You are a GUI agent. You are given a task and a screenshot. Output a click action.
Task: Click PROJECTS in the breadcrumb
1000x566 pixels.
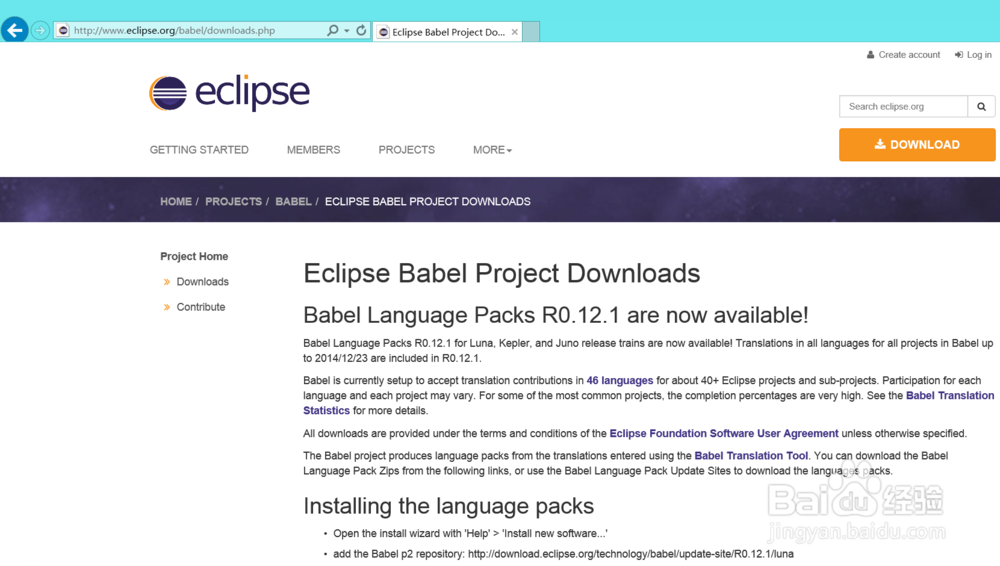pos(233,202)
